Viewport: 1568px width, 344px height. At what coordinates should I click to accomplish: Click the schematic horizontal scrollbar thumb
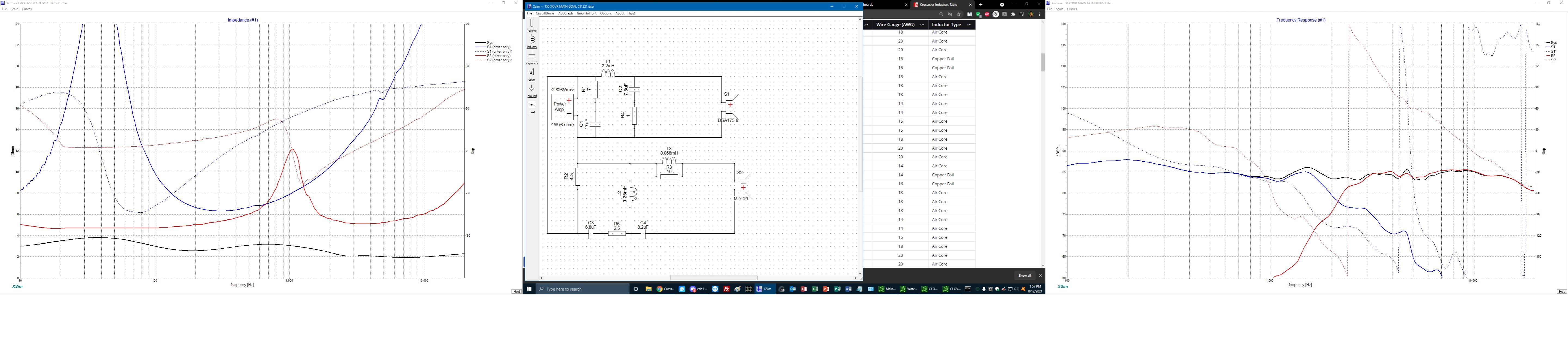coord(713,277)
